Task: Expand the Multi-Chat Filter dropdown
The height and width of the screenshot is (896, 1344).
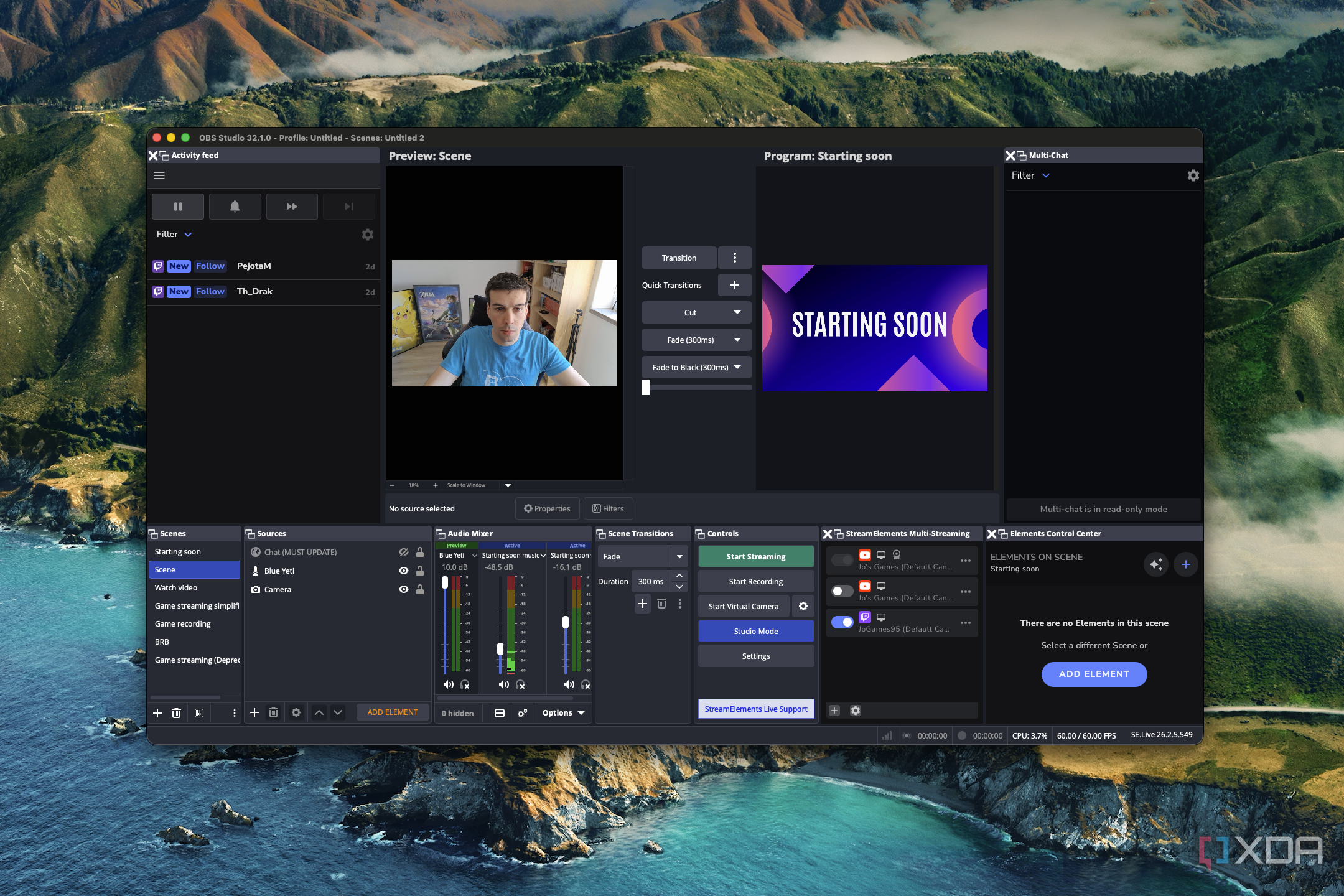Action: (x=1031, y=175)
